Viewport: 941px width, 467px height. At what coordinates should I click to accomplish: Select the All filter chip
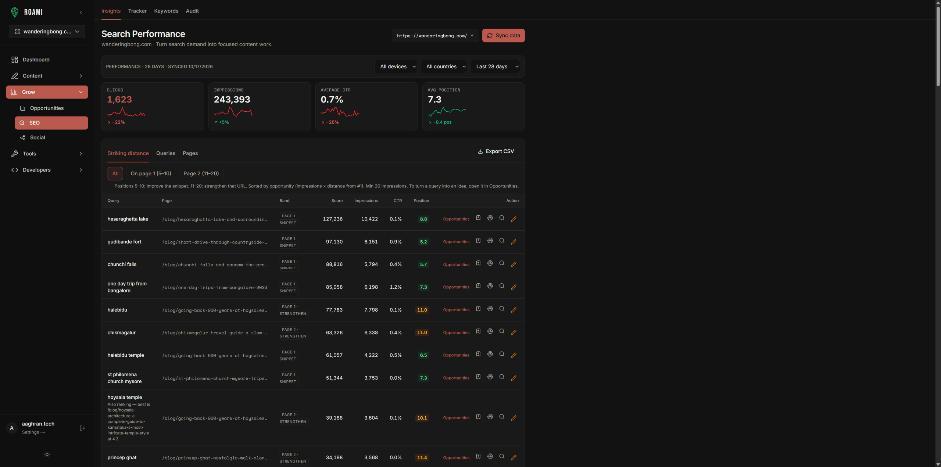(x=115, y=173)
